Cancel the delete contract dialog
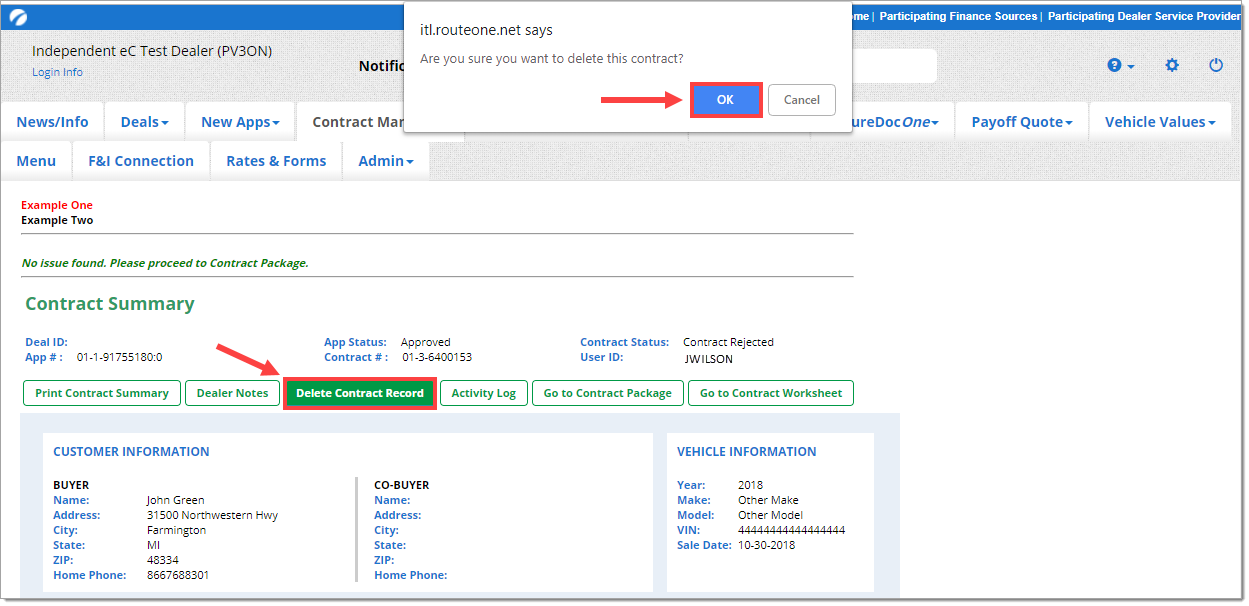The width and height of the screenshot is (1249, 606). pos(801,100)
